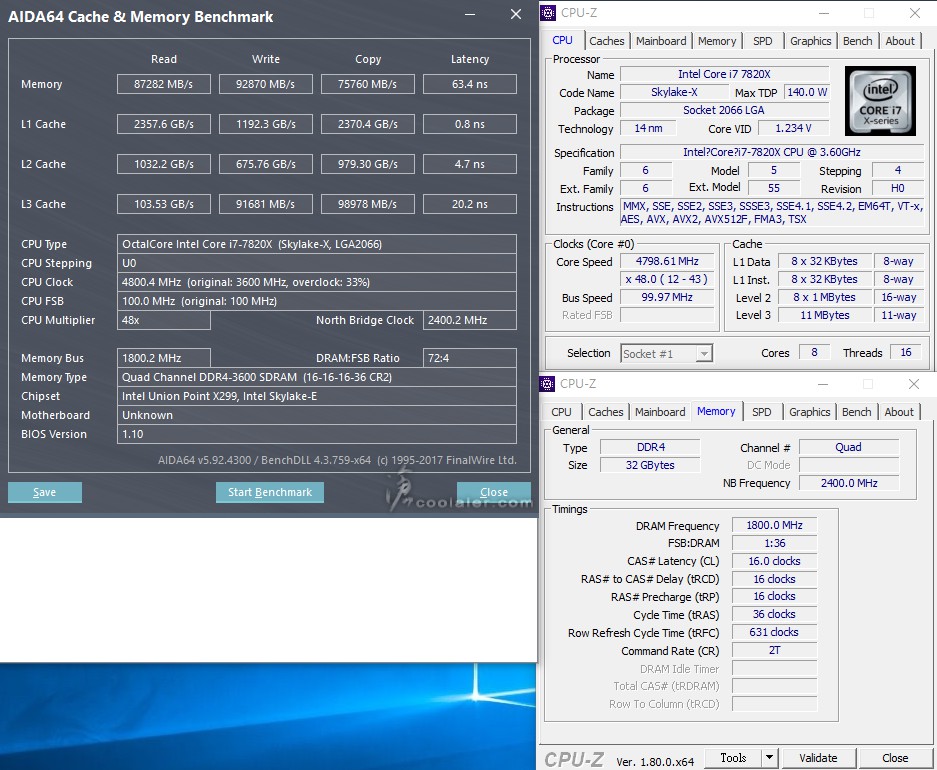
Task: Click the memory Size value 32 GBytes
Action: [x=650, y=465]
